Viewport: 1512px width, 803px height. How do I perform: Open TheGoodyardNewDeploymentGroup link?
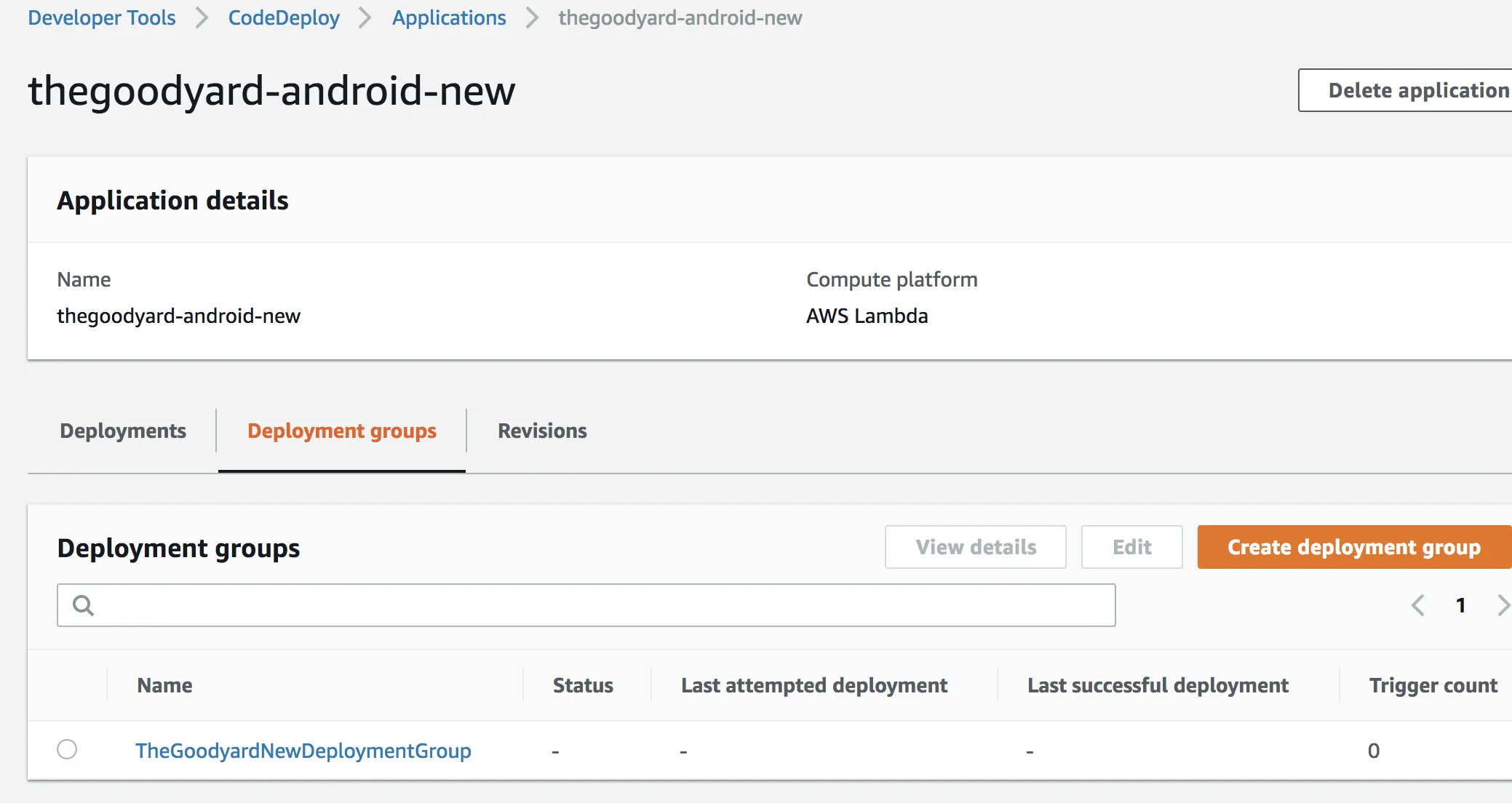303,751
